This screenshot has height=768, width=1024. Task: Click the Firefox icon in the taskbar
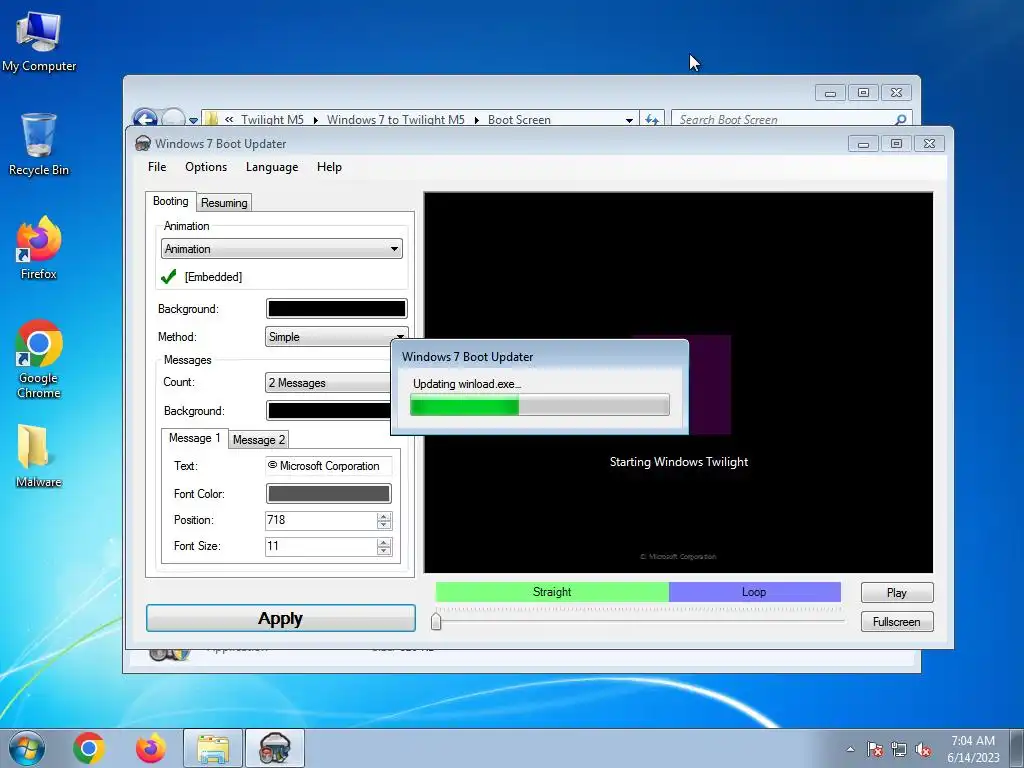point(151,748)
